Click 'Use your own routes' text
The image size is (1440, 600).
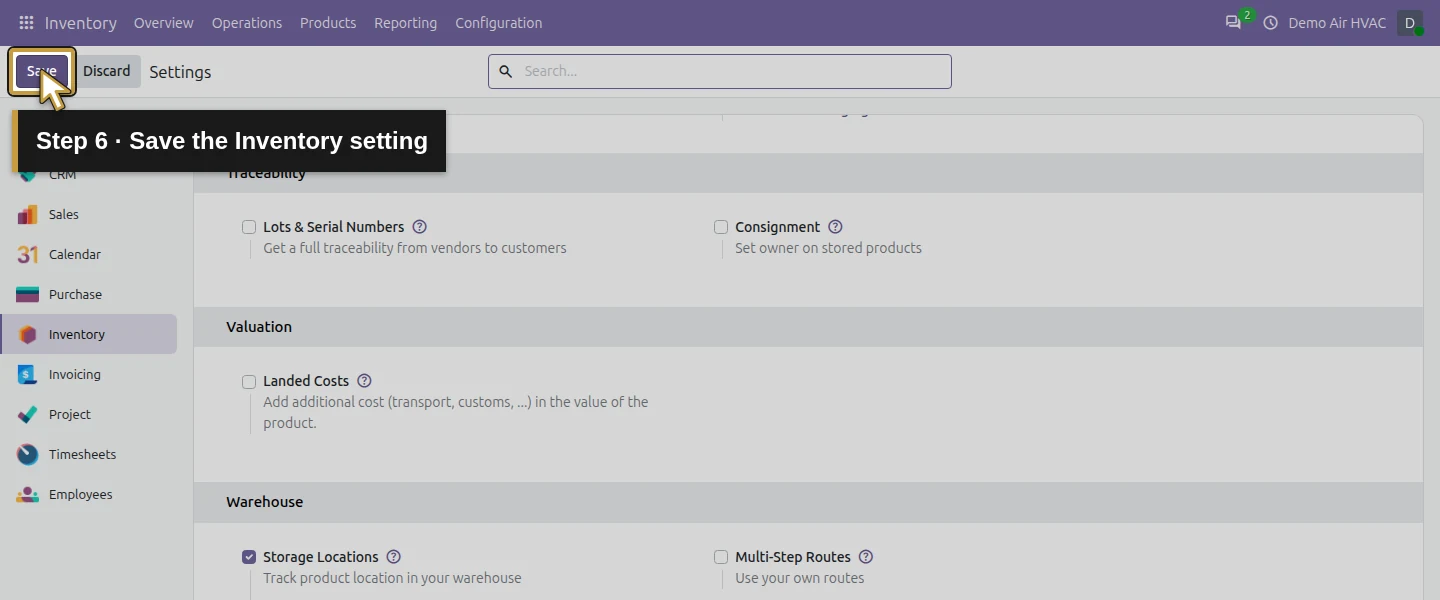click(x=800, y=578)
